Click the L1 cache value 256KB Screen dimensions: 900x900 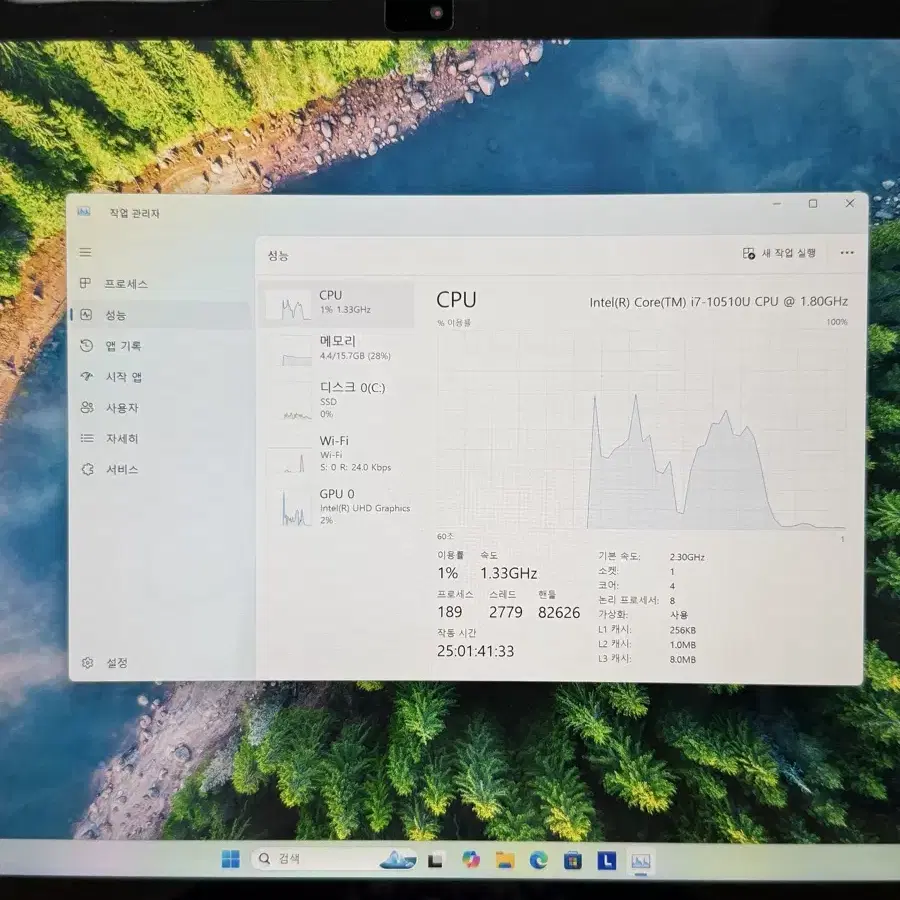click(682, 630)
